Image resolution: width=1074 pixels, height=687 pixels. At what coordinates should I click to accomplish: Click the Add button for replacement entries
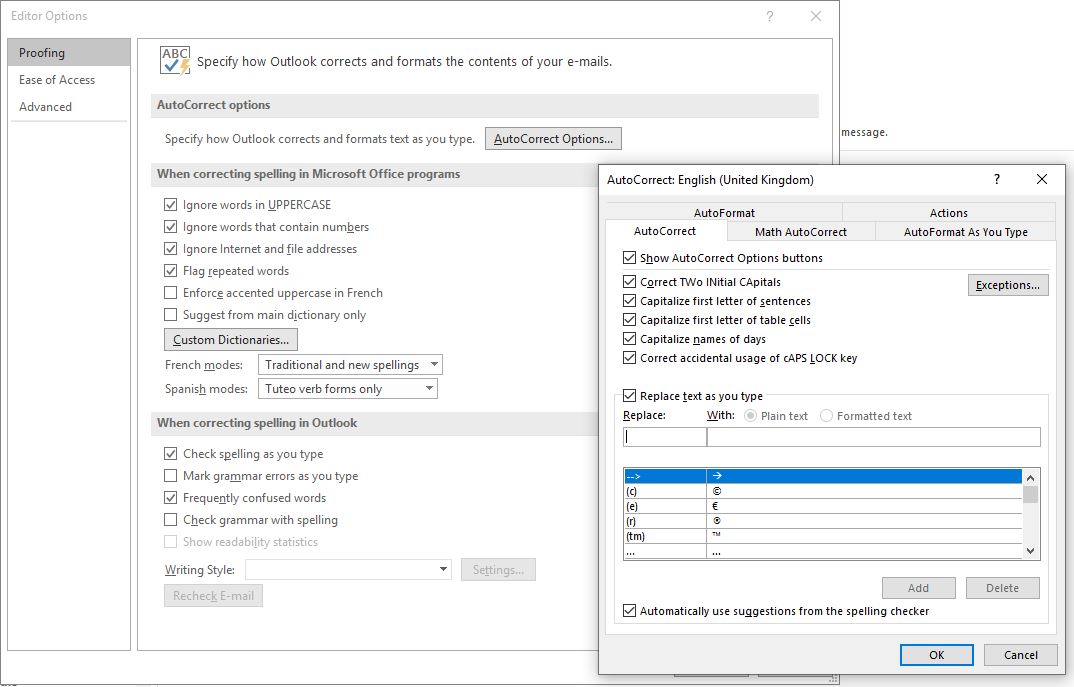[x=918, y=588]
